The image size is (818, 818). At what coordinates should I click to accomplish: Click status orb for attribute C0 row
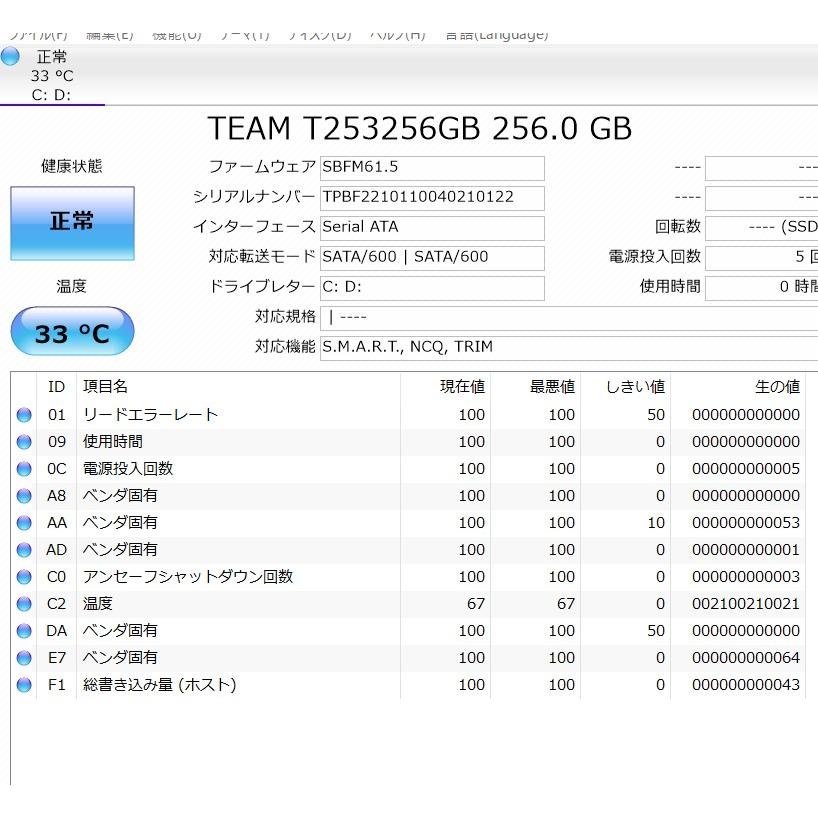24,577
